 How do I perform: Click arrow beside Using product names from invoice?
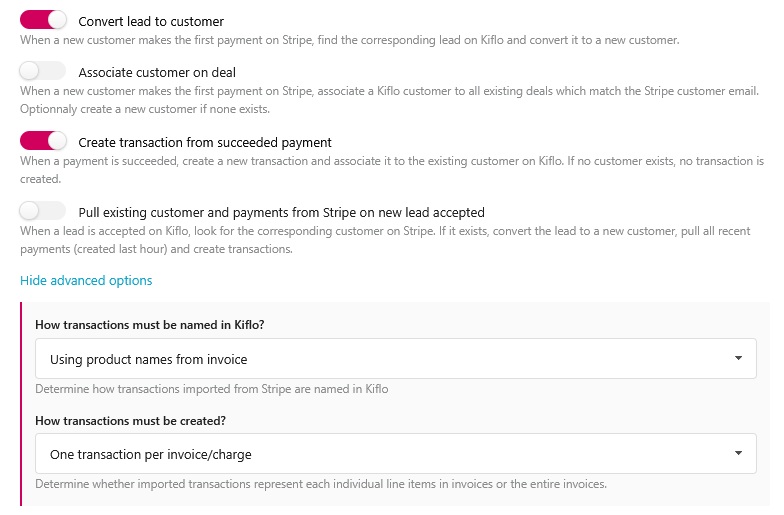coord(738,359)
